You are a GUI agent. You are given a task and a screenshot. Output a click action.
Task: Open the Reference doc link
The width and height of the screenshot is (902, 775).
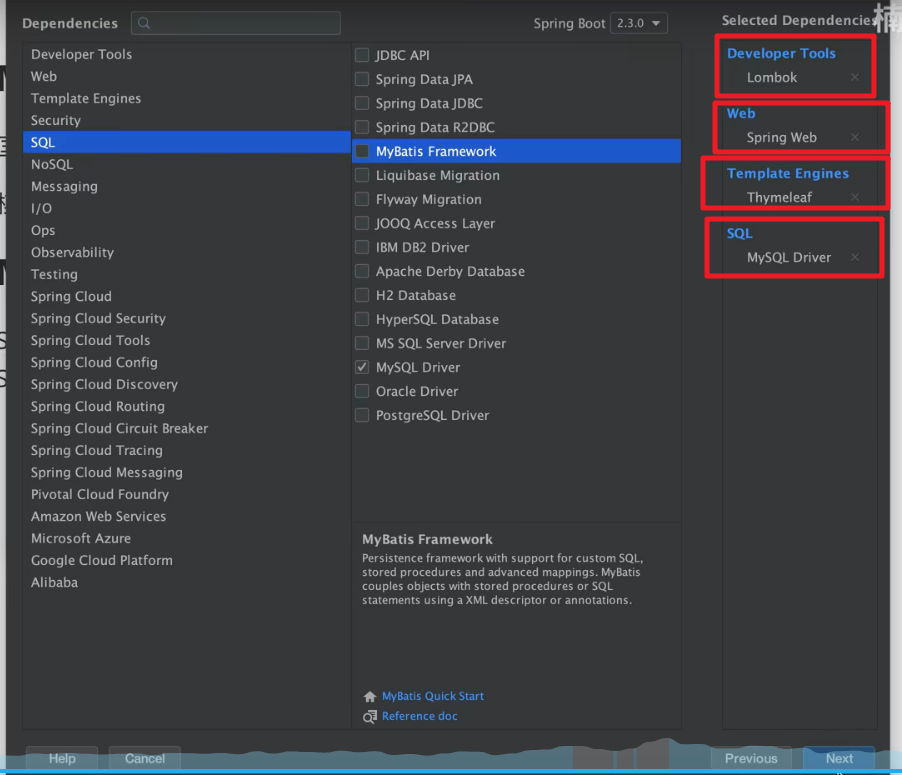419,716
